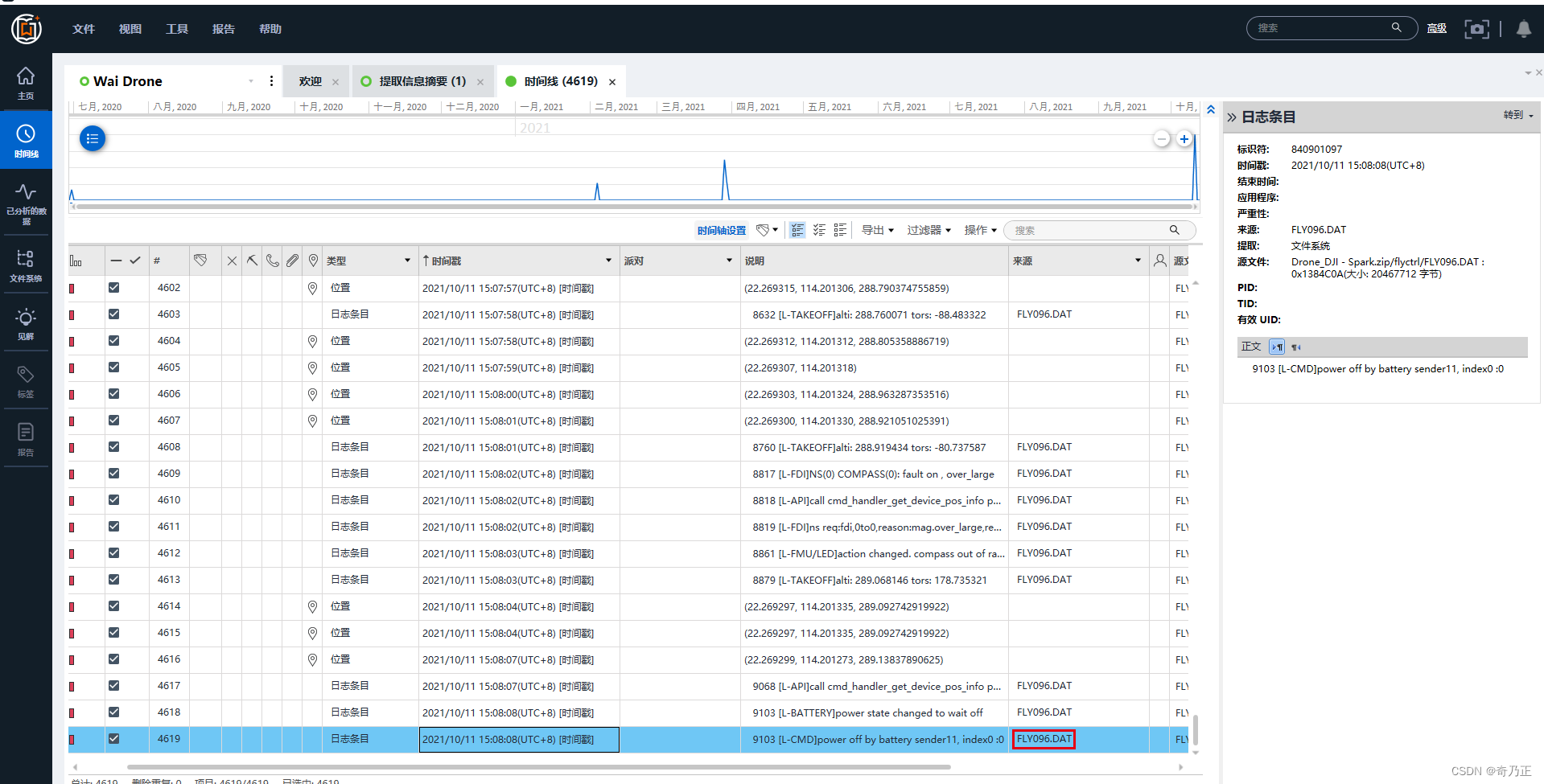Click the check-all header checkmark icon
Viewport: 1544px width, 784px height.
pyautogui.click(x=135, y=261)
